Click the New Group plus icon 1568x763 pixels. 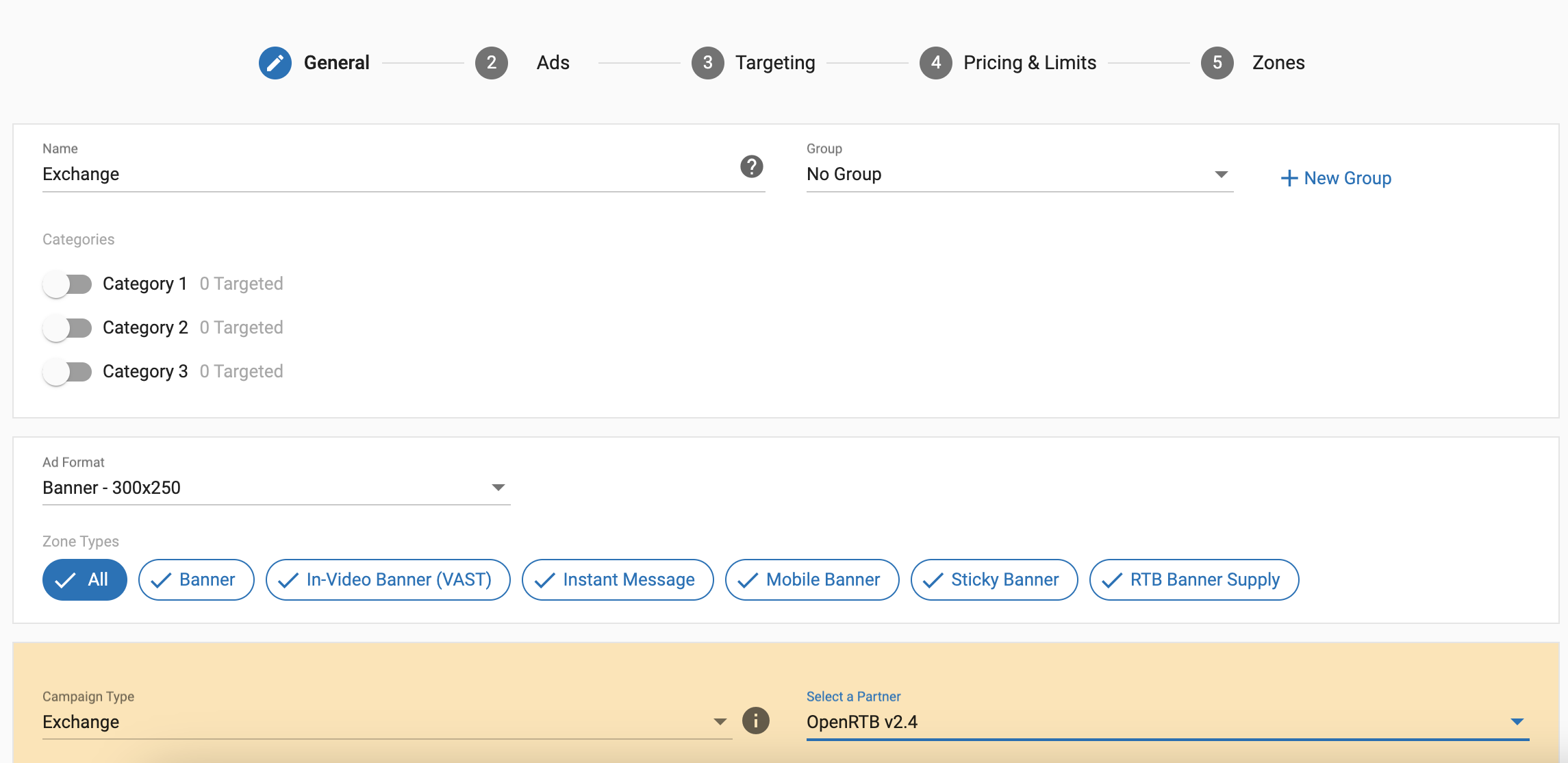point(1289,178)
